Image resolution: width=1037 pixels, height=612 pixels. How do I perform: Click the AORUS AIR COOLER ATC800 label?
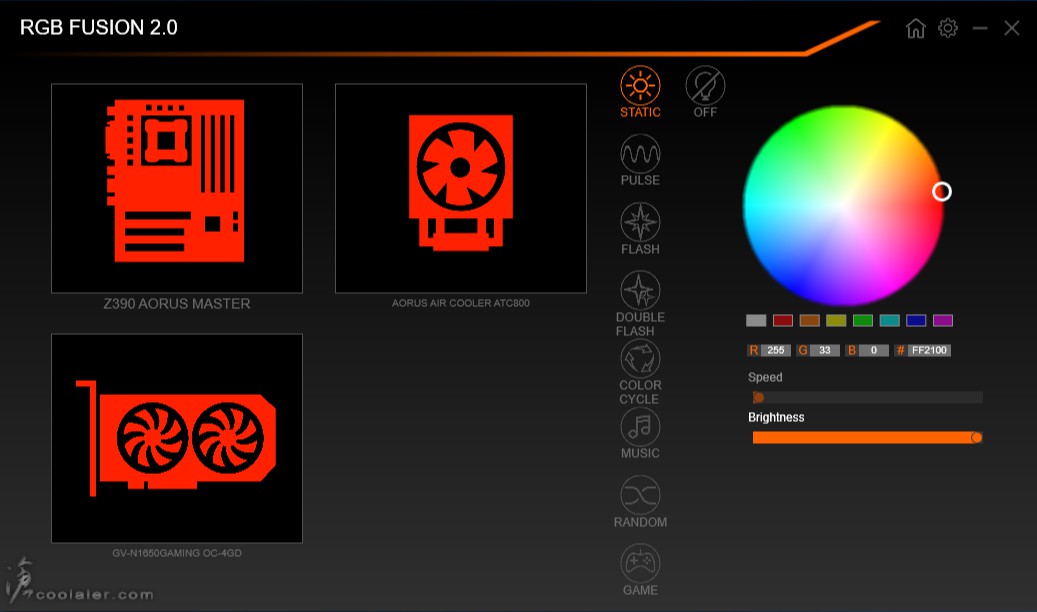tap(461, 303)
